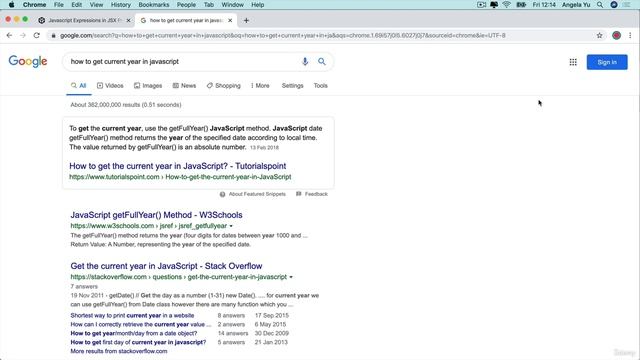Bookmark this page with star icon
The image size is (640, 360).
point(599,36)
